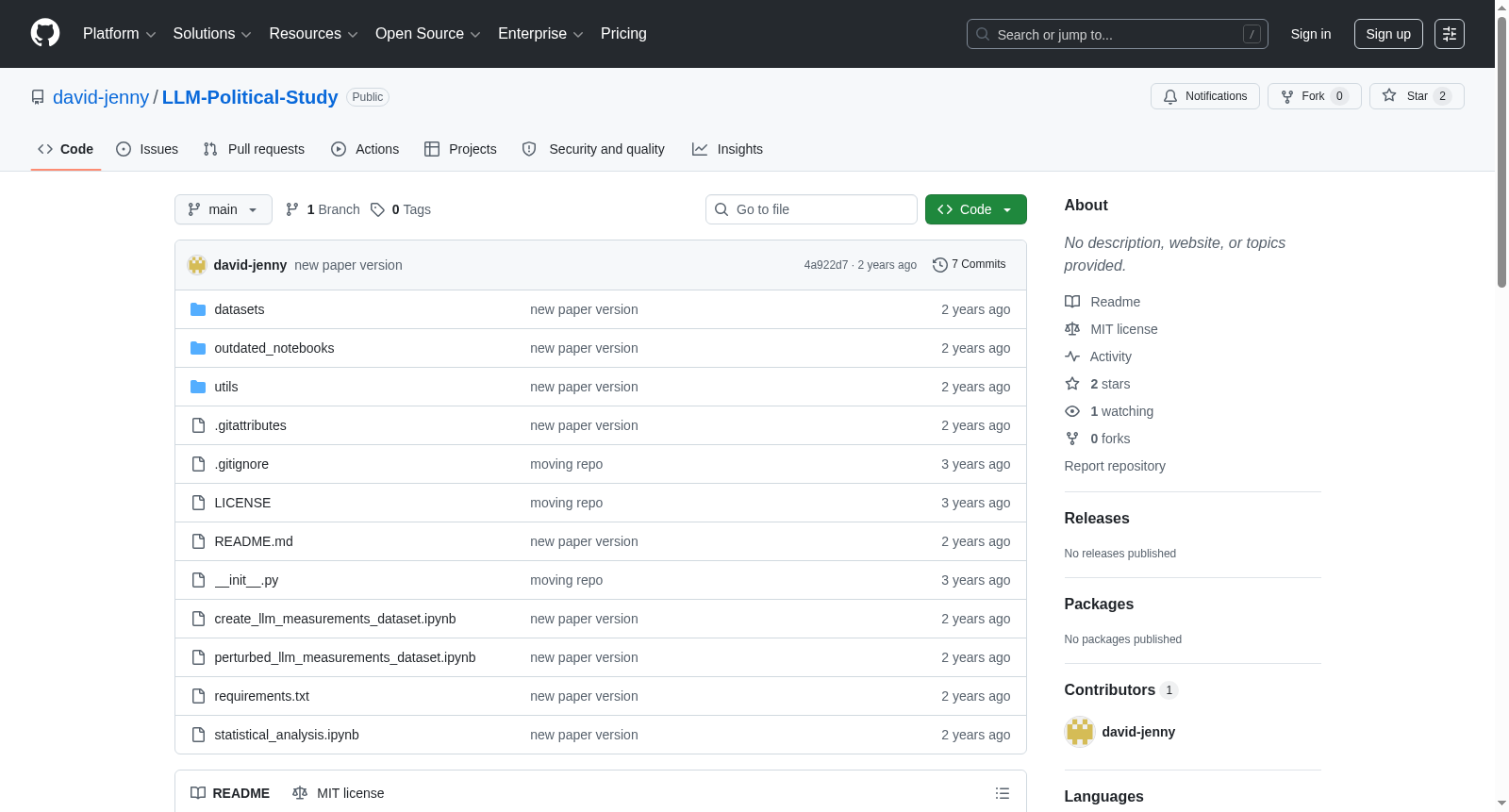Click david-jenny contributor avatar
This screenshot has width=1509, height=812.
click(1080, 732)
